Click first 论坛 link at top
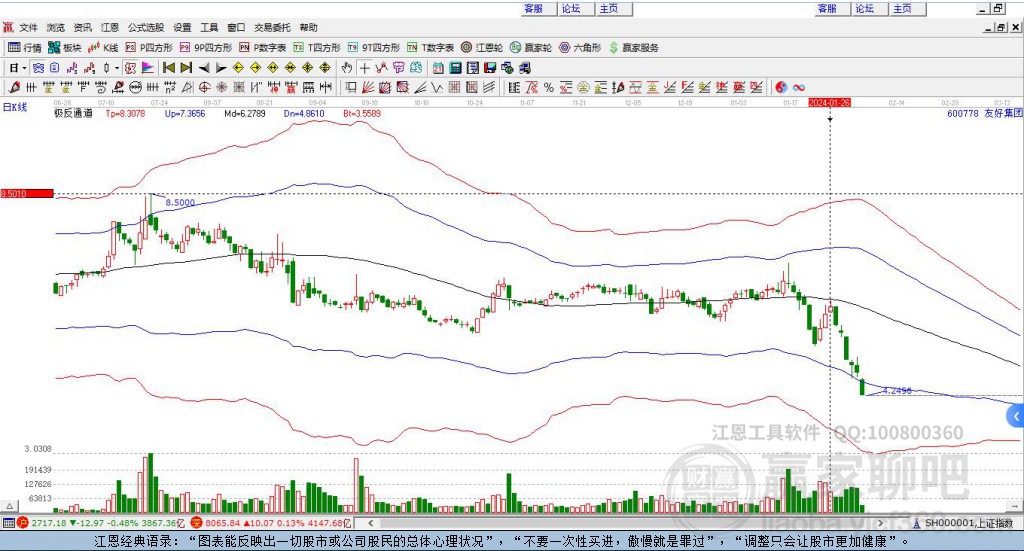Viewport: 1024px width, 551px height. click(571, 8)
